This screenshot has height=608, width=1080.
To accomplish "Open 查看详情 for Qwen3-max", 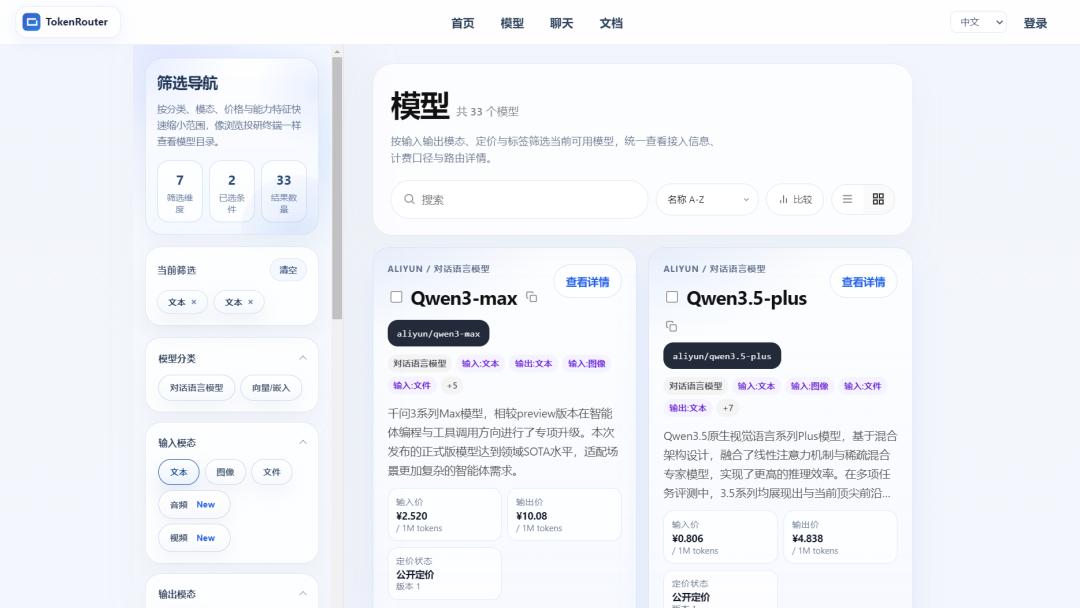I will click(588, 282).
